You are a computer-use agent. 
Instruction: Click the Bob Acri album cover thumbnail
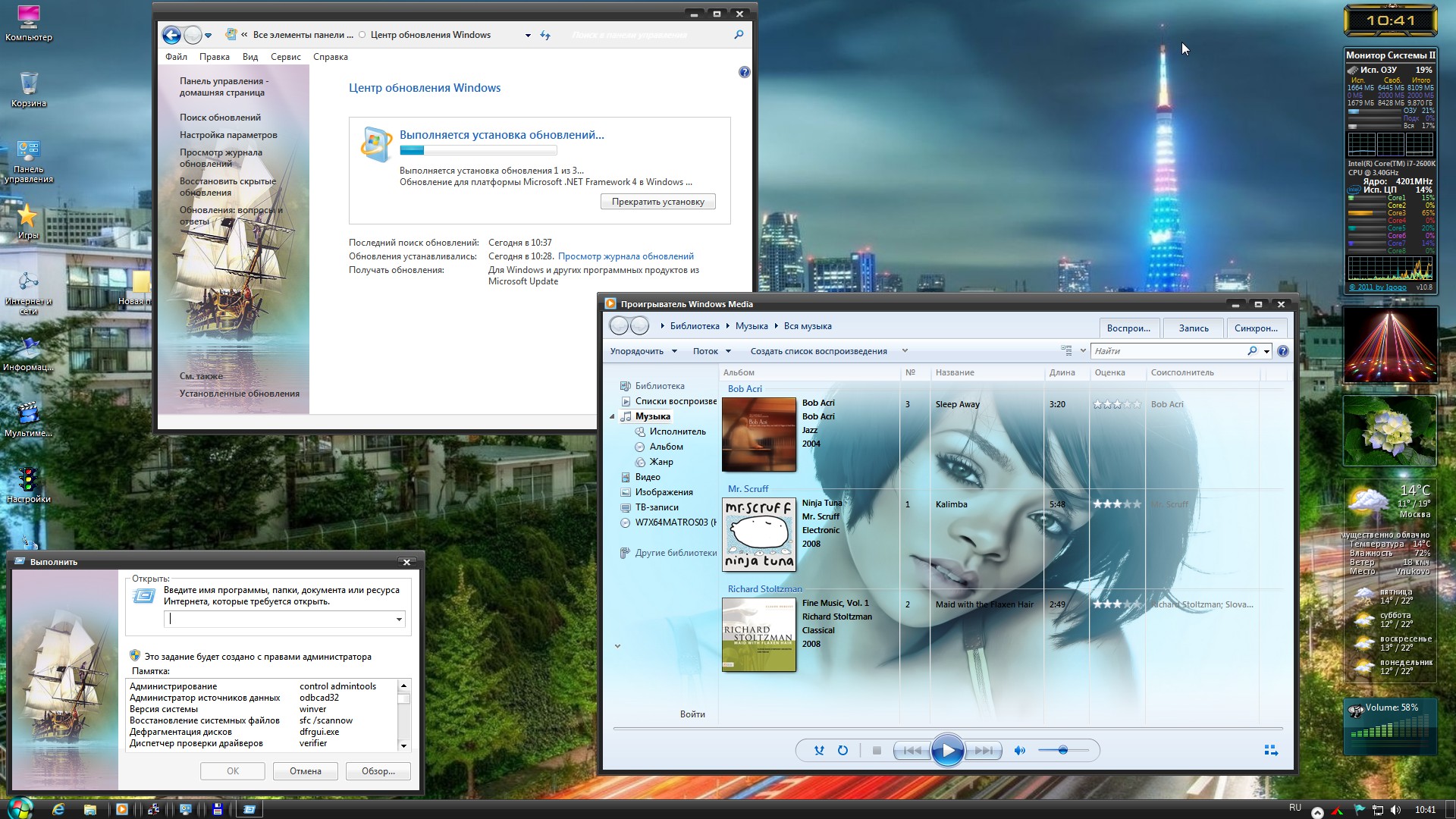759,435
